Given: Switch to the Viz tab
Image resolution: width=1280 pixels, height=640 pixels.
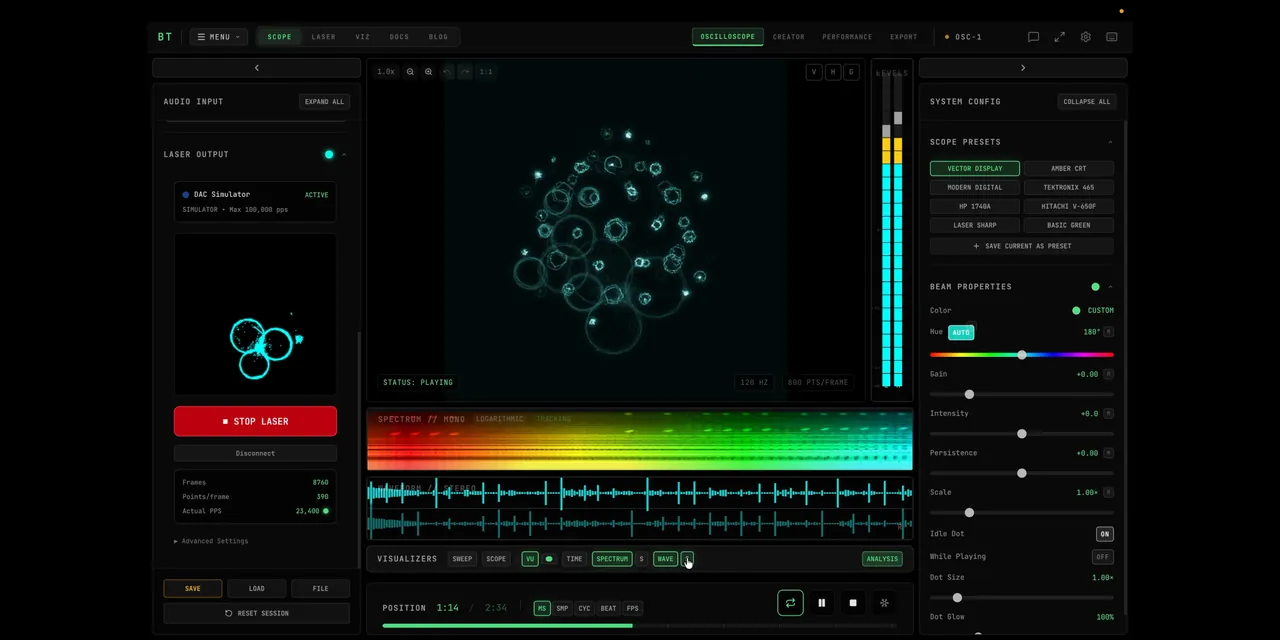Looking at the screenshot, I should click(362, 37).
